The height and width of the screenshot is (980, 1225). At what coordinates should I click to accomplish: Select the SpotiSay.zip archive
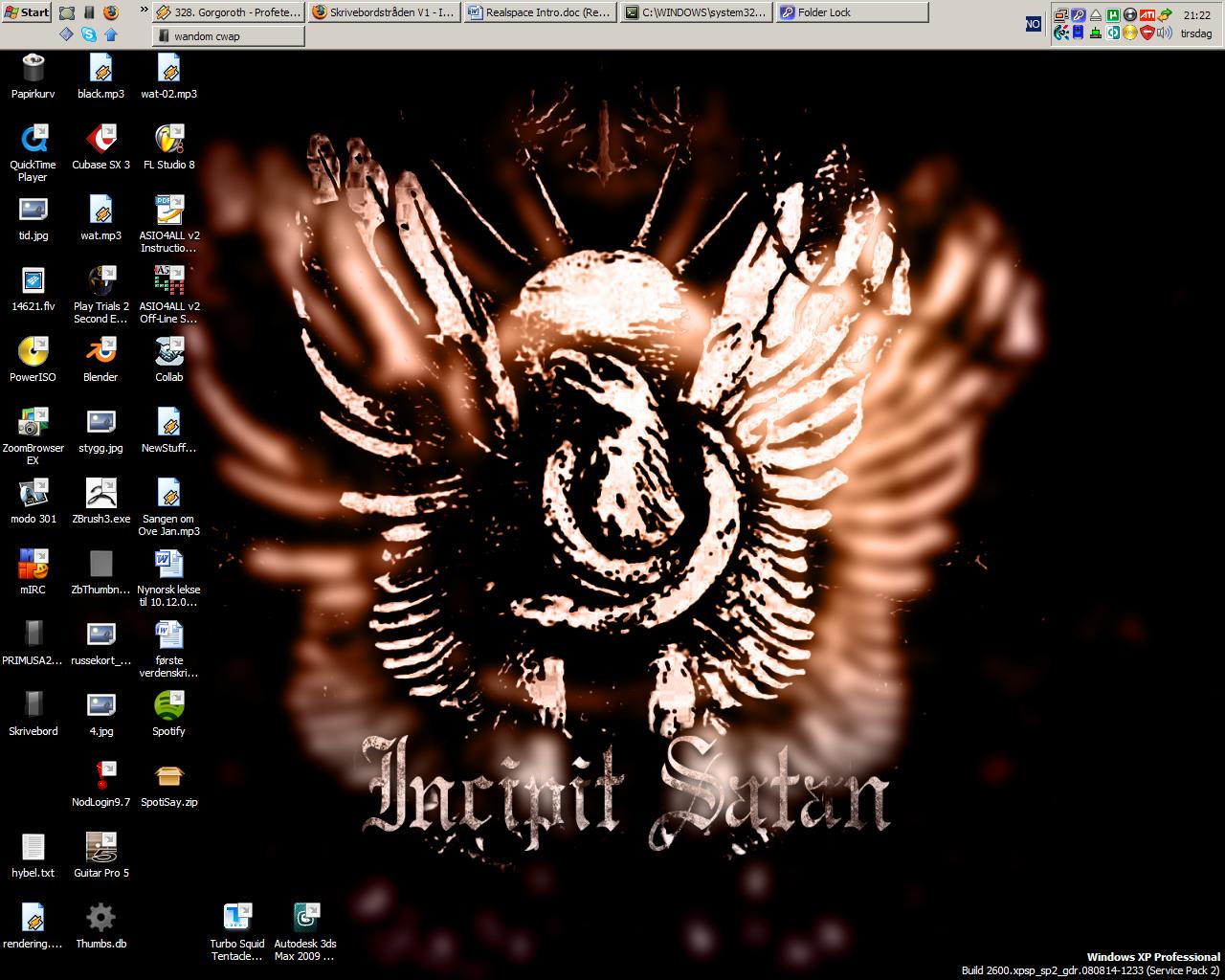[168, 785]
